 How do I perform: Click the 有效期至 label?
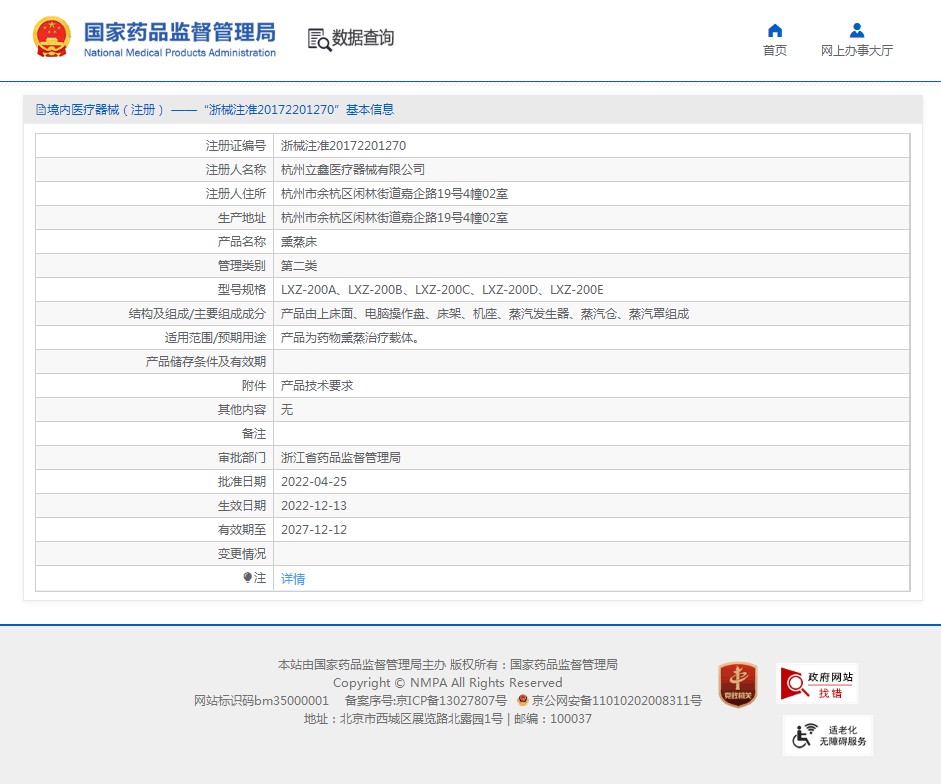(242, 530)
